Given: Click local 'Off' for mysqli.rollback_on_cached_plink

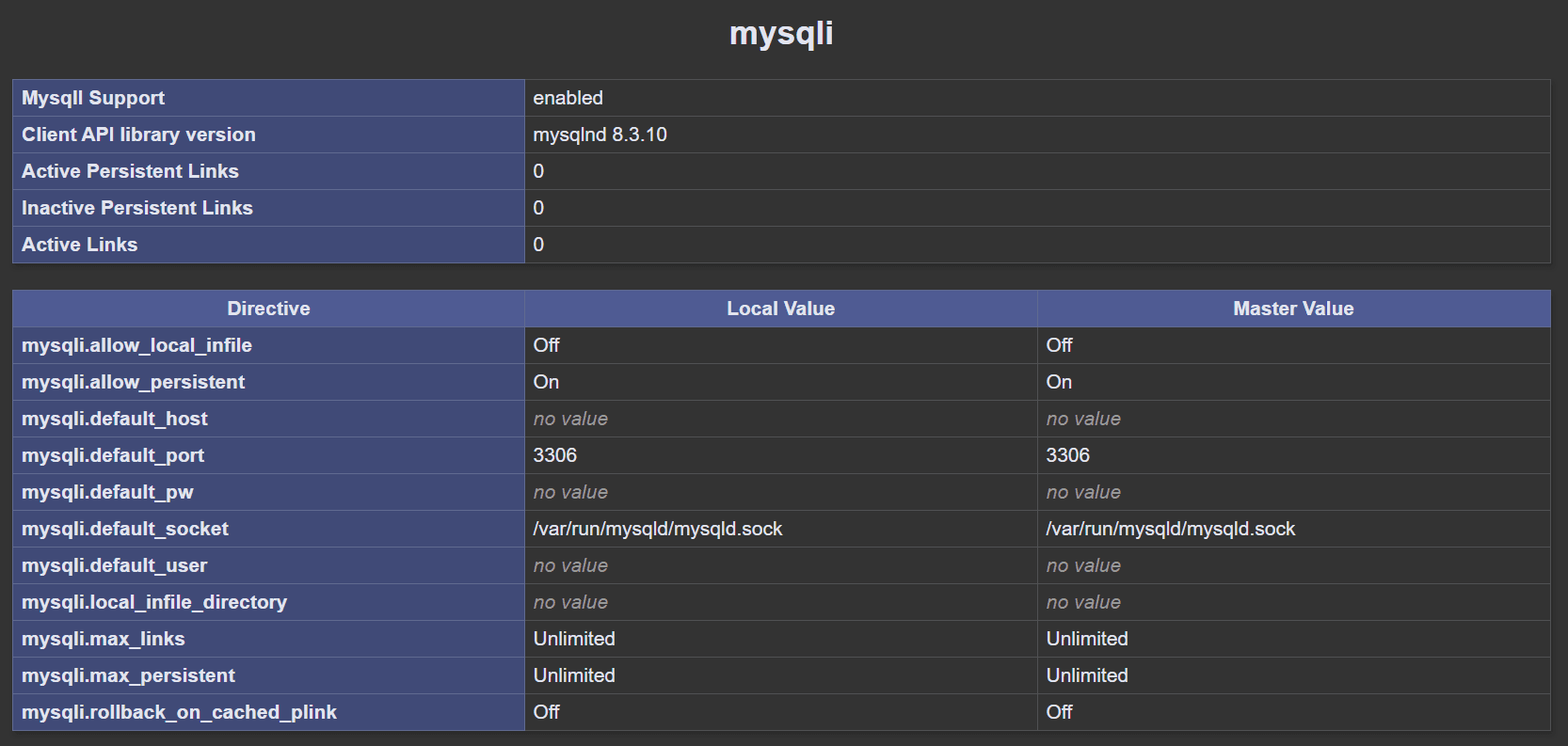Looking at the screenshot, I should (x=546, y=712).
